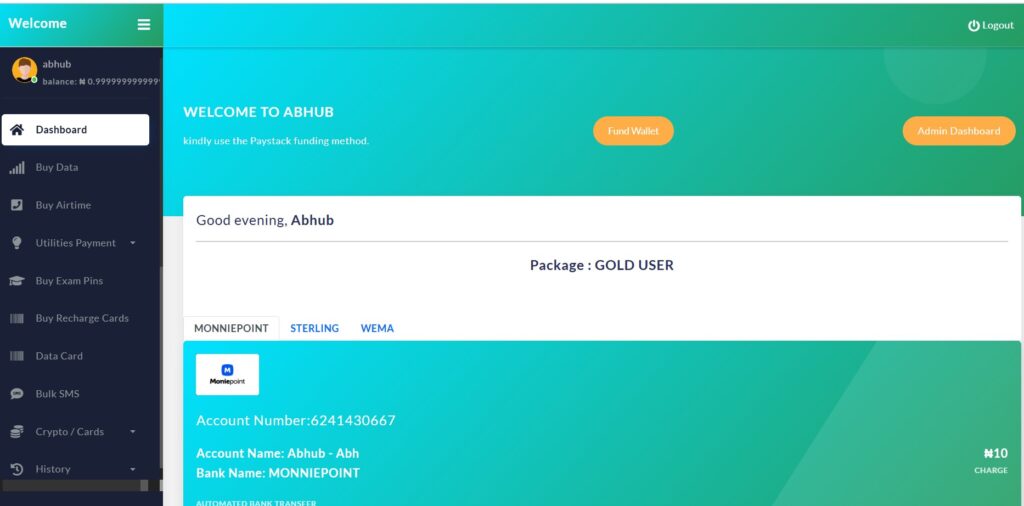Click the History clock icon
Viewport: 1024px width, 506px height.
pos(17,469)
